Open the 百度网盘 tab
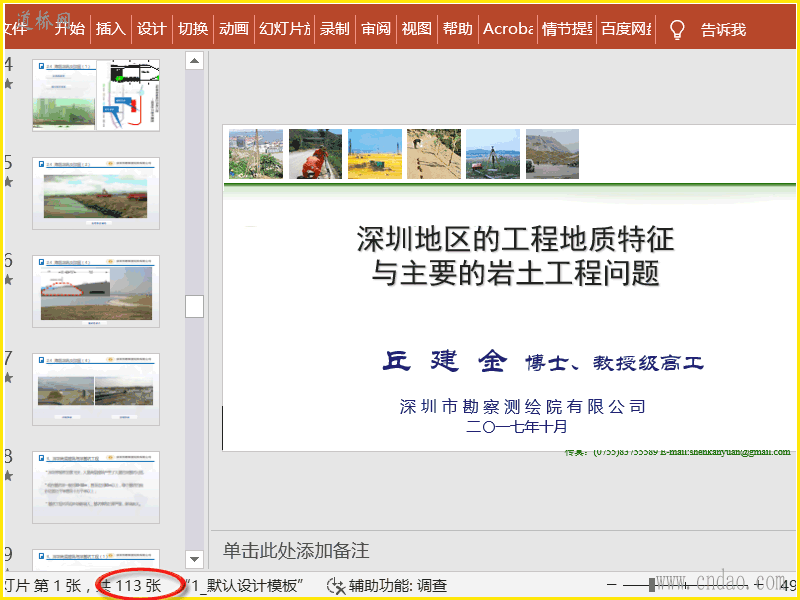The image size is (800, 600). (626, 29)
